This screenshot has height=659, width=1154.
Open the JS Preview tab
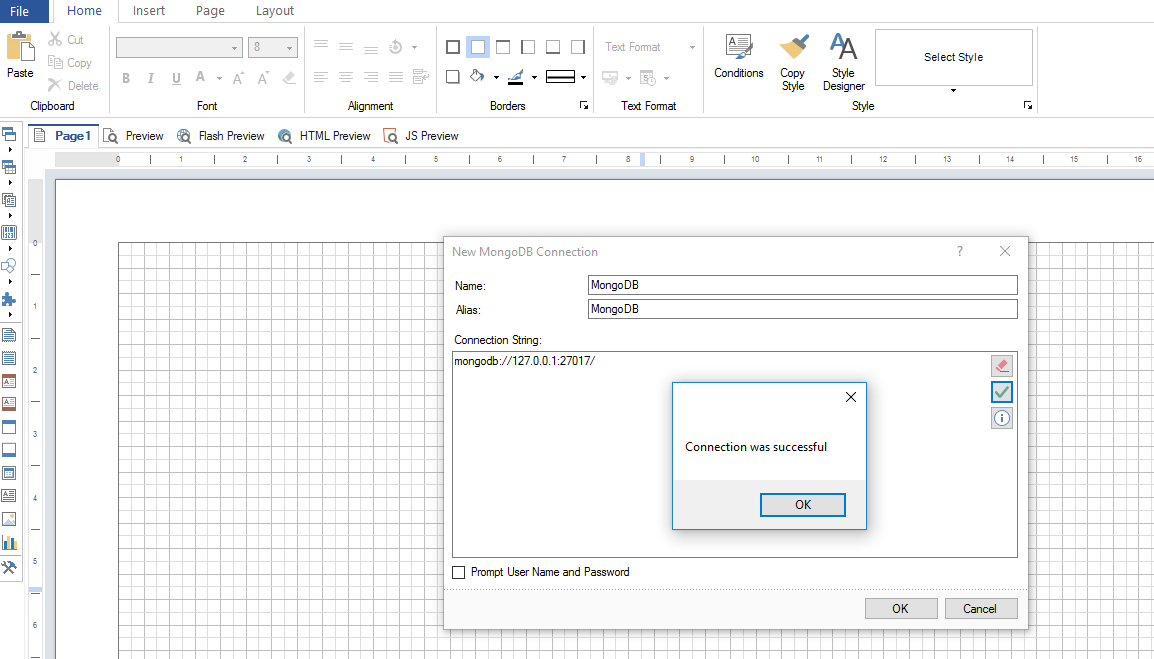pos(421,136)
